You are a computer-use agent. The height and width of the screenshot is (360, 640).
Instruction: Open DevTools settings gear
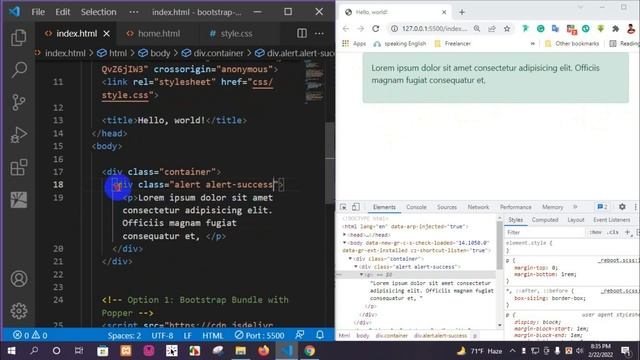point(622,207)
